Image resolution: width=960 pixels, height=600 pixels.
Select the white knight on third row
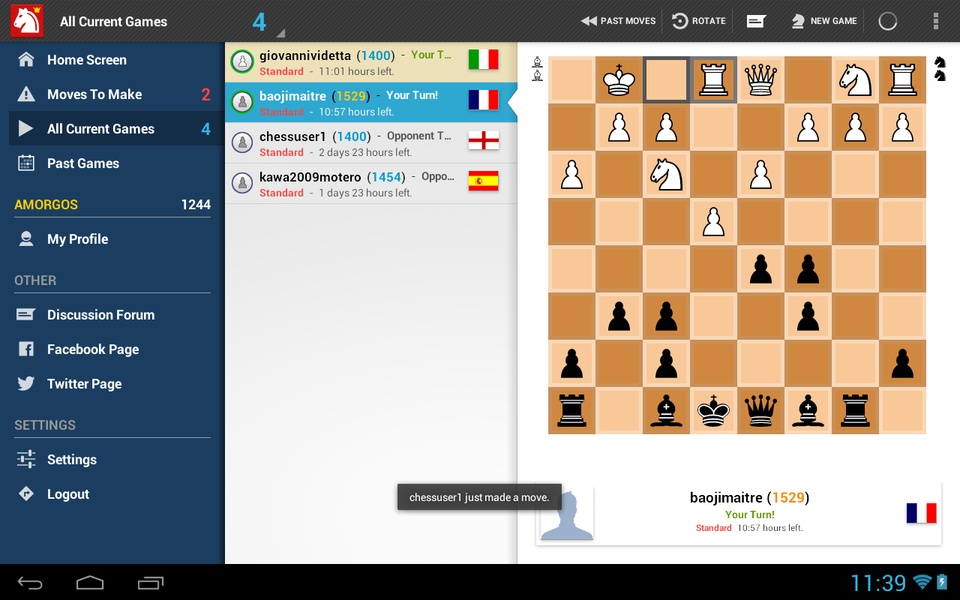666,174
